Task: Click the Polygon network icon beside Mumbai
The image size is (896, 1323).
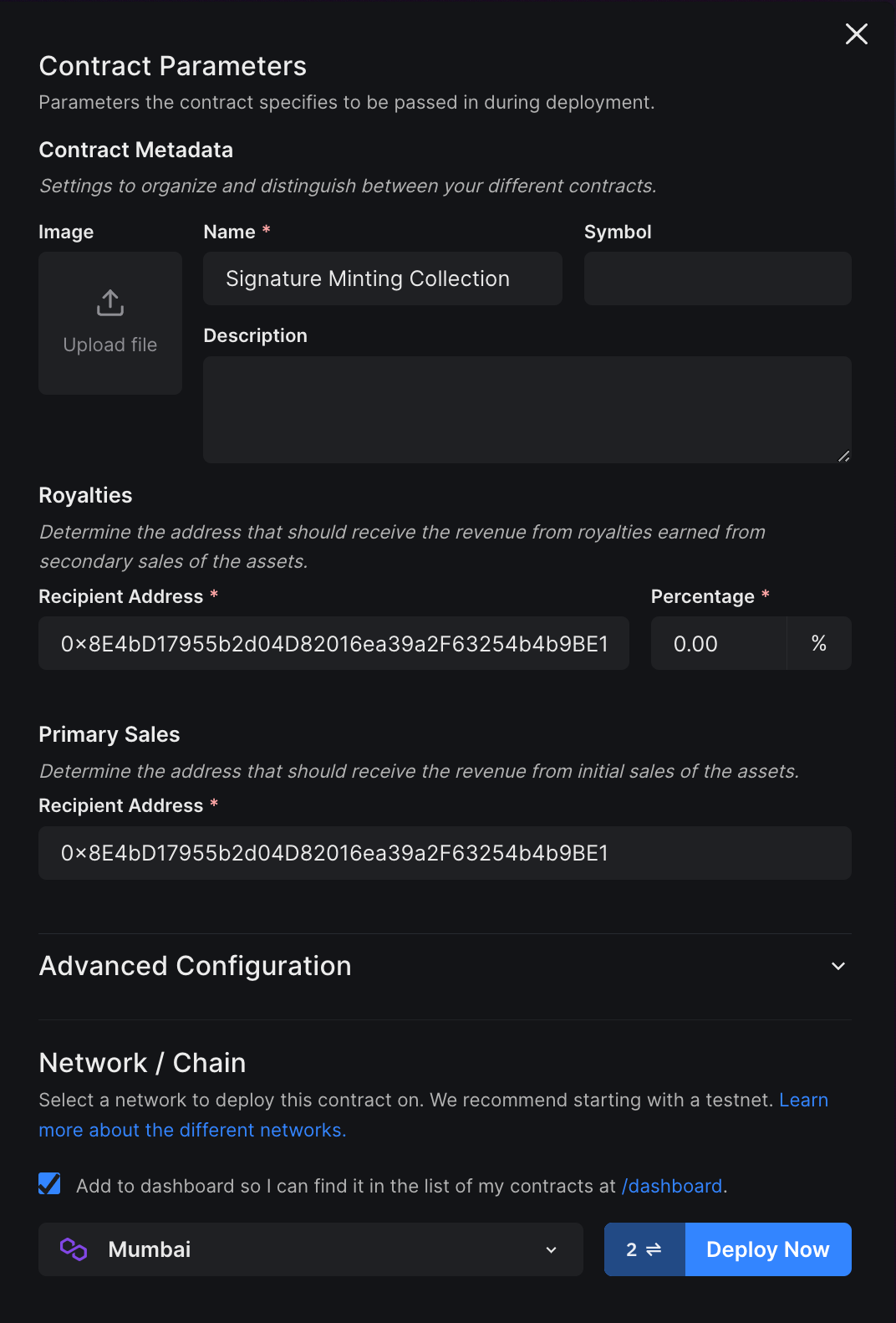Action: 74,1249
